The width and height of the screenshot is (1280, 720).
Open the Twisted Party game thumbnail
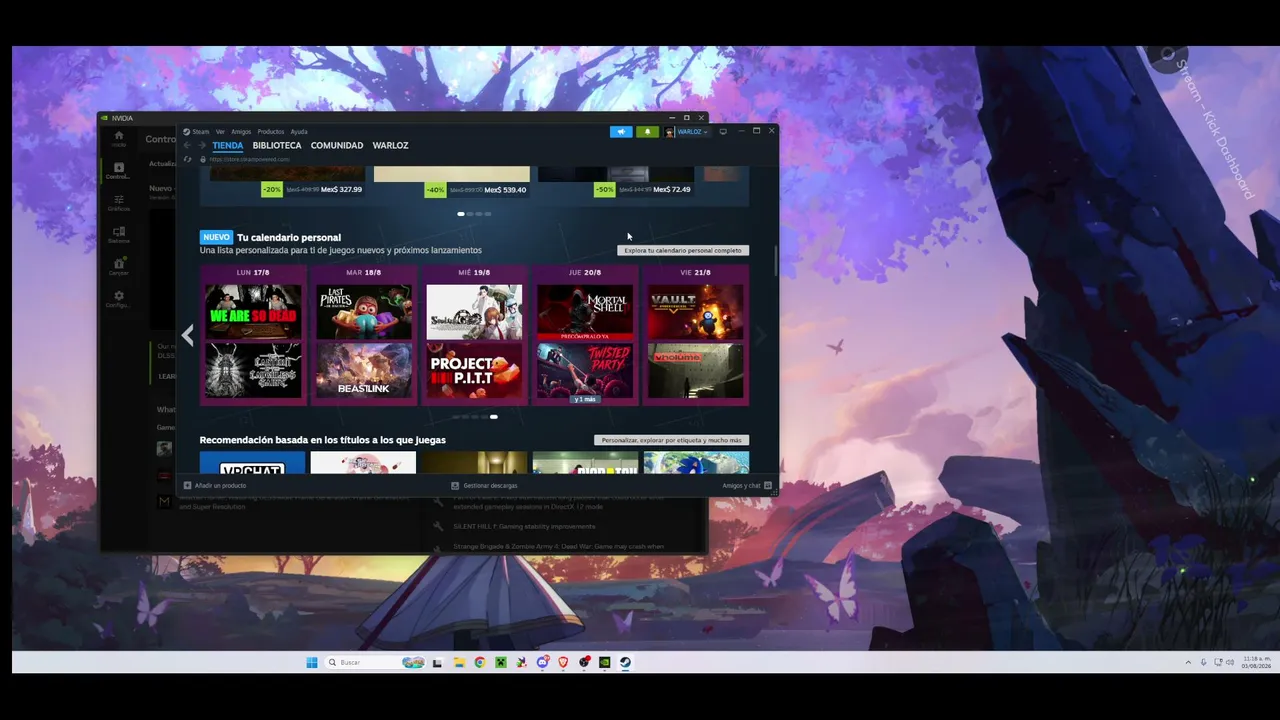tap(585, 371)
